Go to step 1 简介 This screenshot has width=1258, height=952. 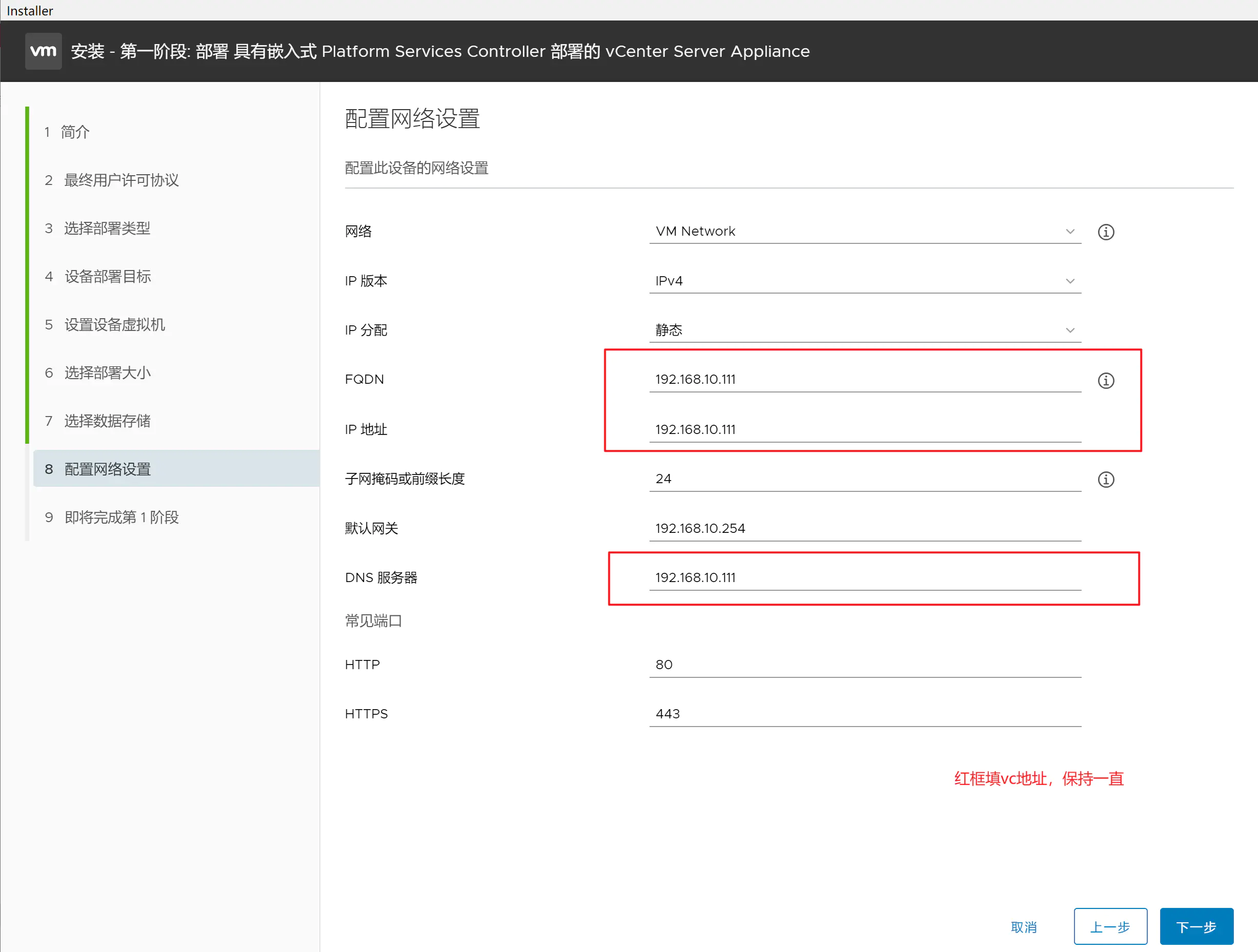(67, 132)
